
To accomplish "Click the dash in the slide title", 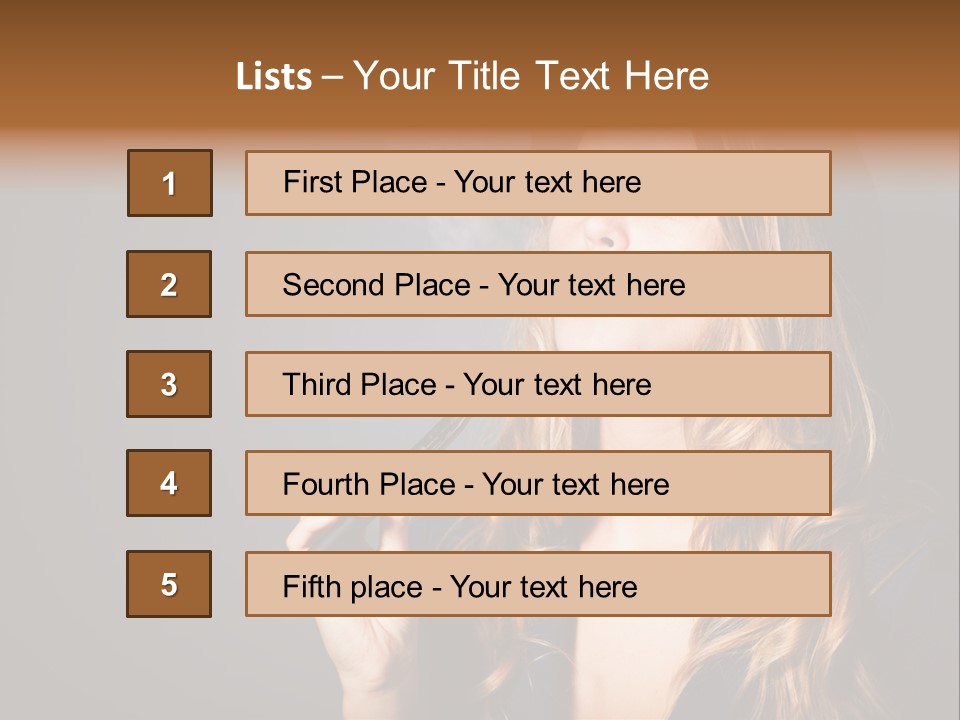I will point(333,77).
